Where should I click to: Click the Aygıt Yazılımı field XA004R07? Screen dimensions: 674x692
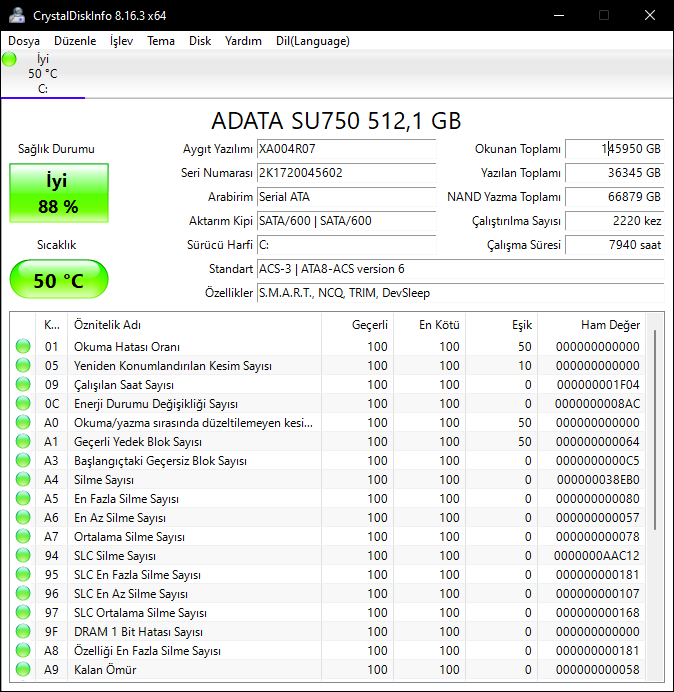coord(346,149)
